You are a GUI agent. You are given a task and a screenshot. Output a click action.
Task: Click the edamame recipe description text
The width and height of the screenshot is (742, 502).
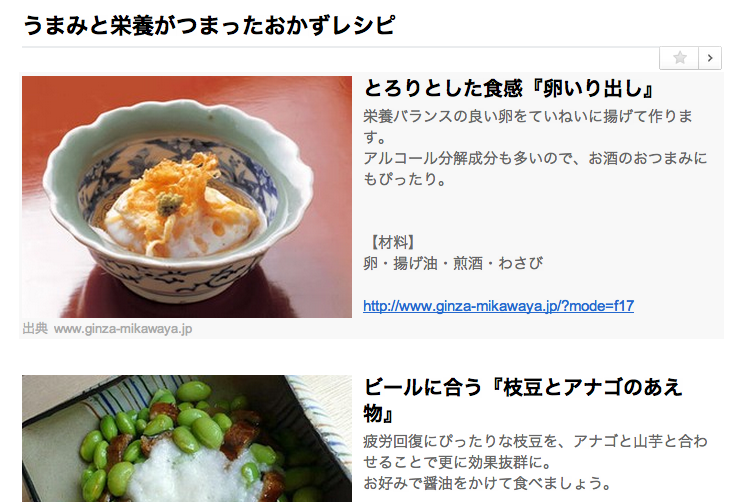pos(535,462)
